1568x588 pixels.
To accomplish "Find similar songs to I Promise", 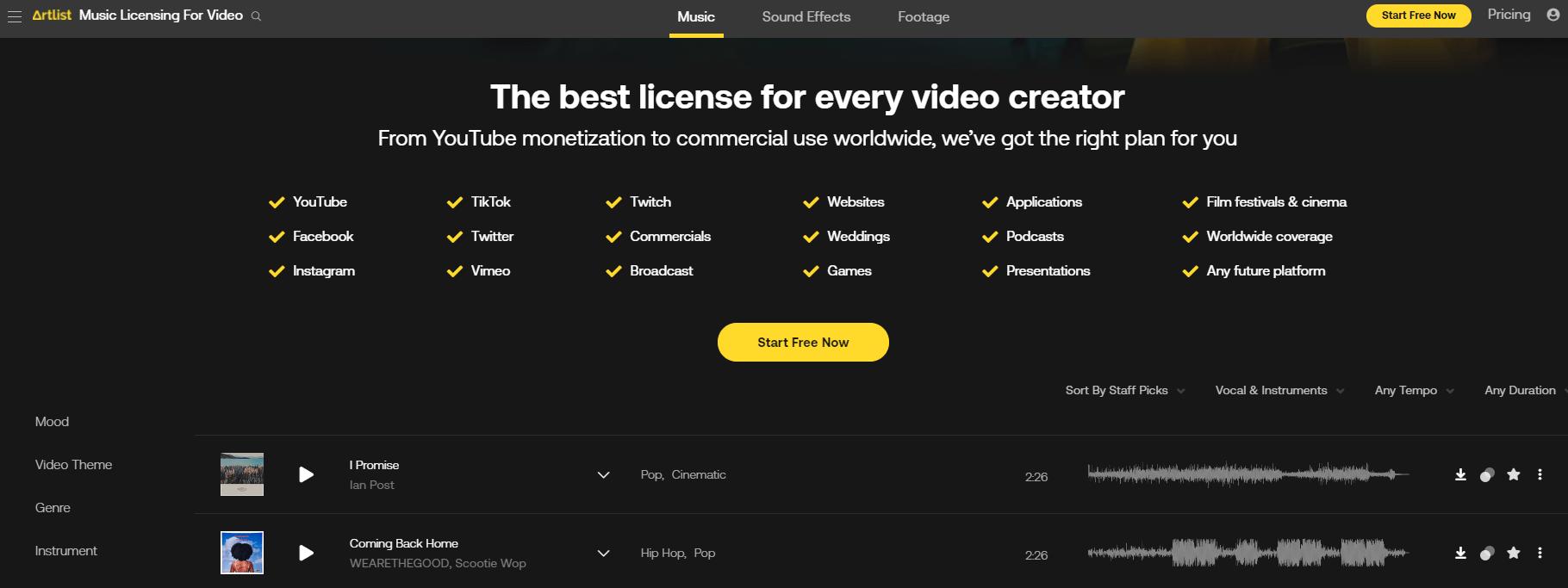I will click(1487, 474).
